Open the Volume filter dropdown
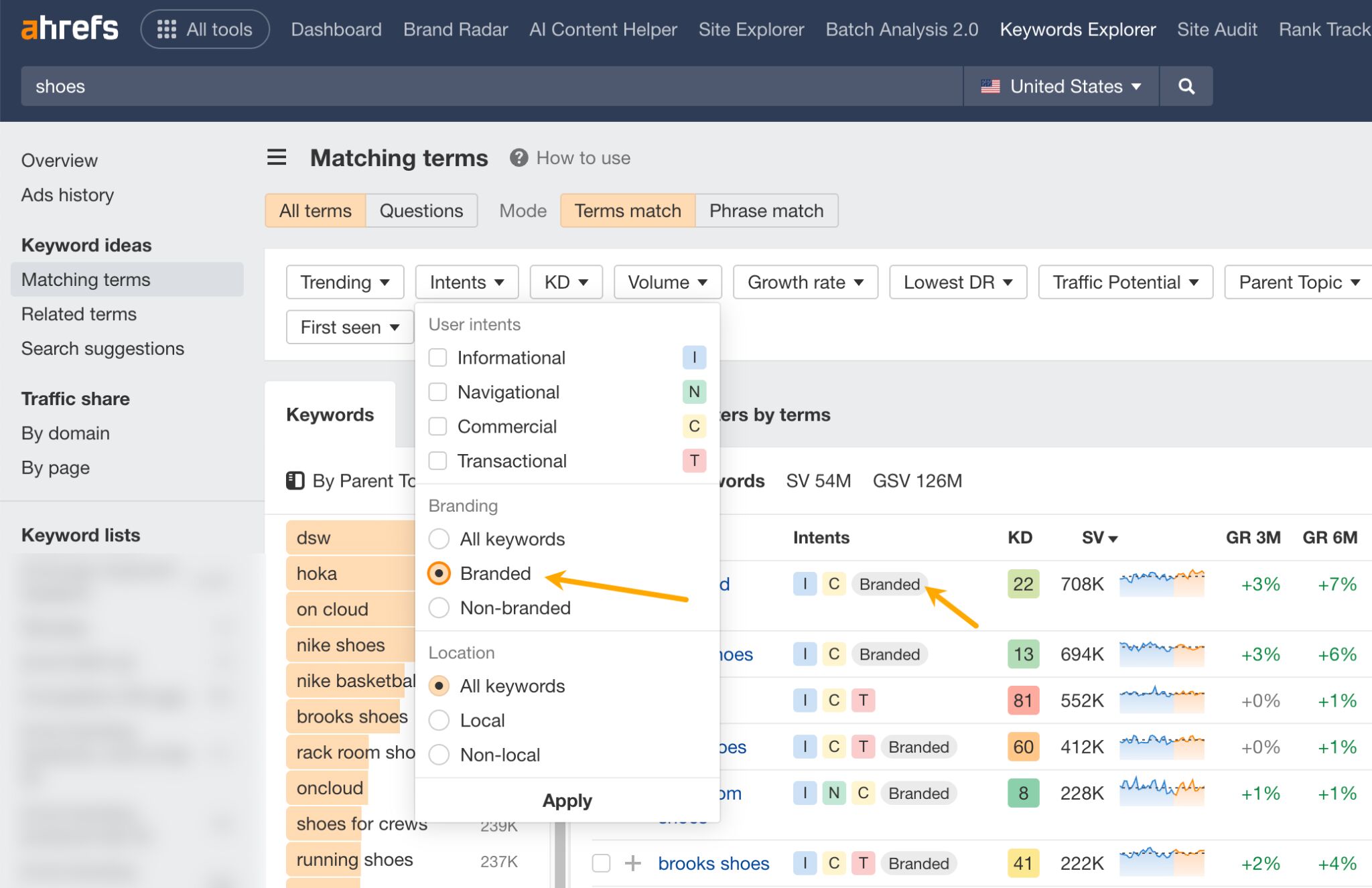Screen dimensions: 1372x888 click(x=667, y=282)
